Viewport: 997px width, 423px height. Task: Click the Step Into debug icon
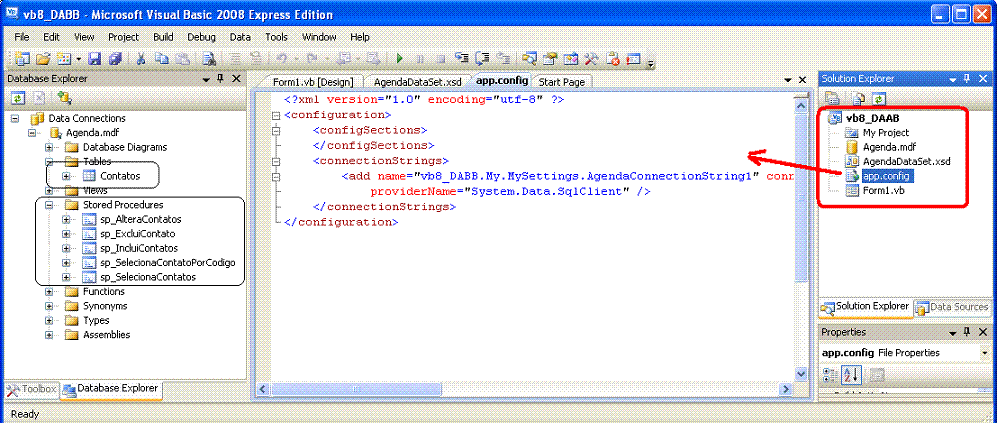[x=462, y=59]
